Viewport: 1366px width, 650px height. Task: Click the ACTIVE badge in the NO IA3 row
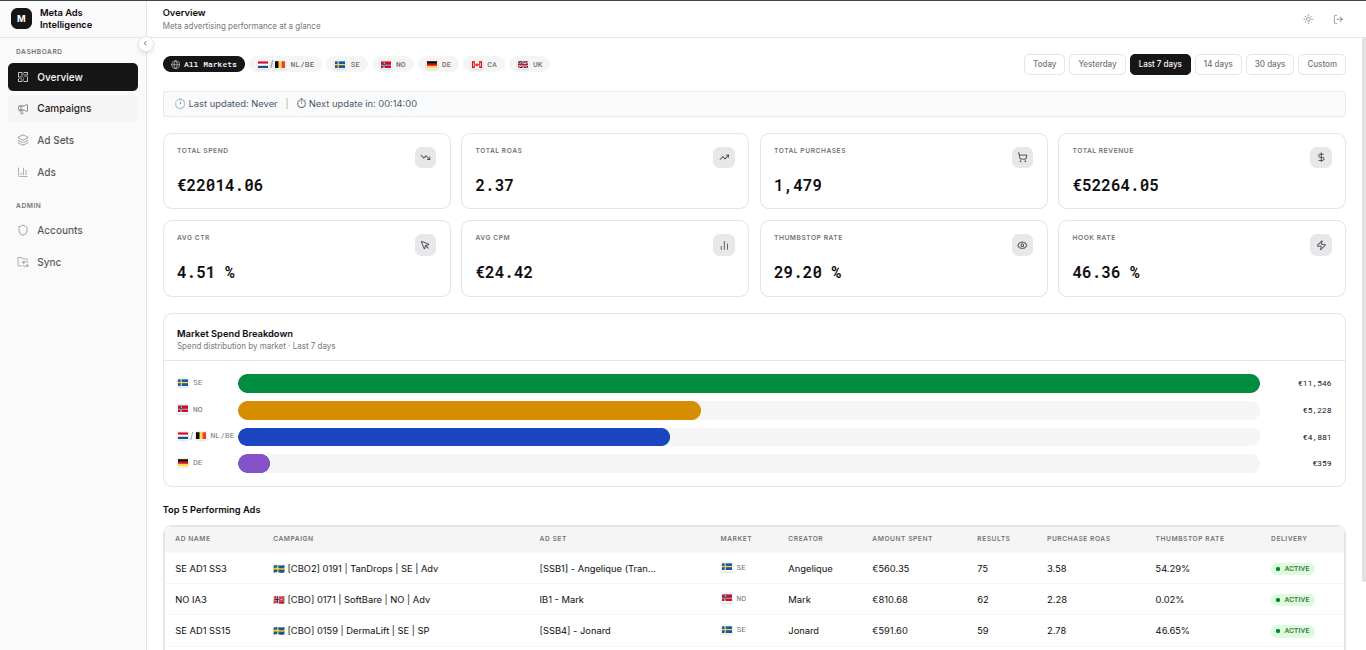tap(1293, 600)
